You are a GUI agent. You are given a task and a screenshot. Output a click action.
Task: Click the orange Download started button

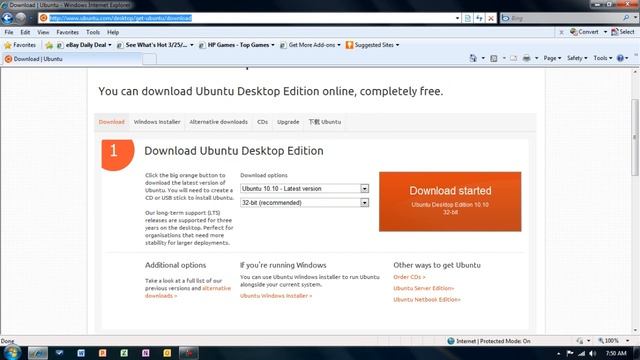pos(450,202)
